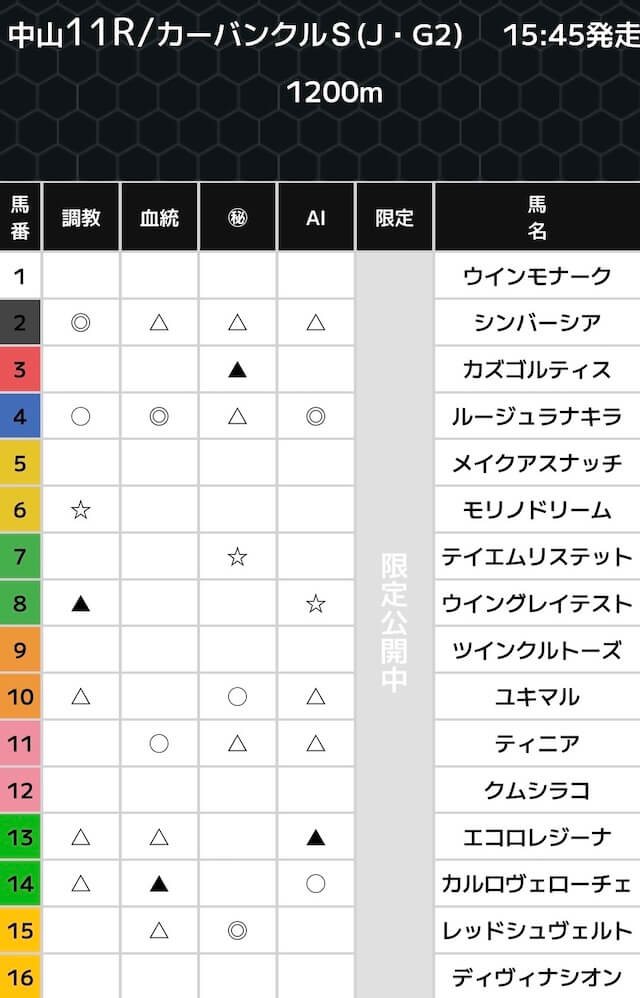640x998 pixels.
Task: Click the black triangle in Kazugoltis's ㊙ cell
Action: (237, 369)
